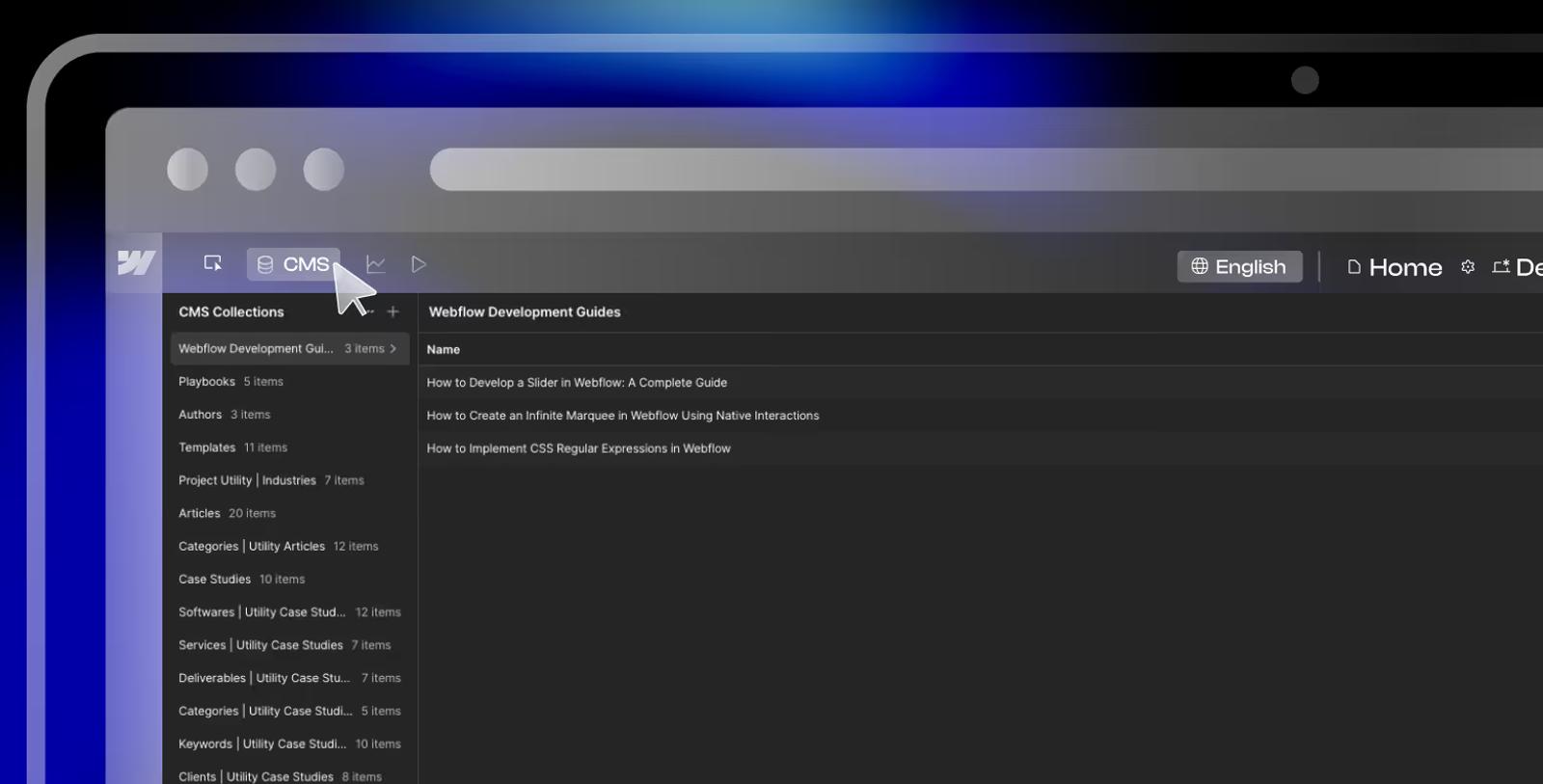Select the Playbooks collection
This screenshot has height=784, width=1543.
pos(289,382)
